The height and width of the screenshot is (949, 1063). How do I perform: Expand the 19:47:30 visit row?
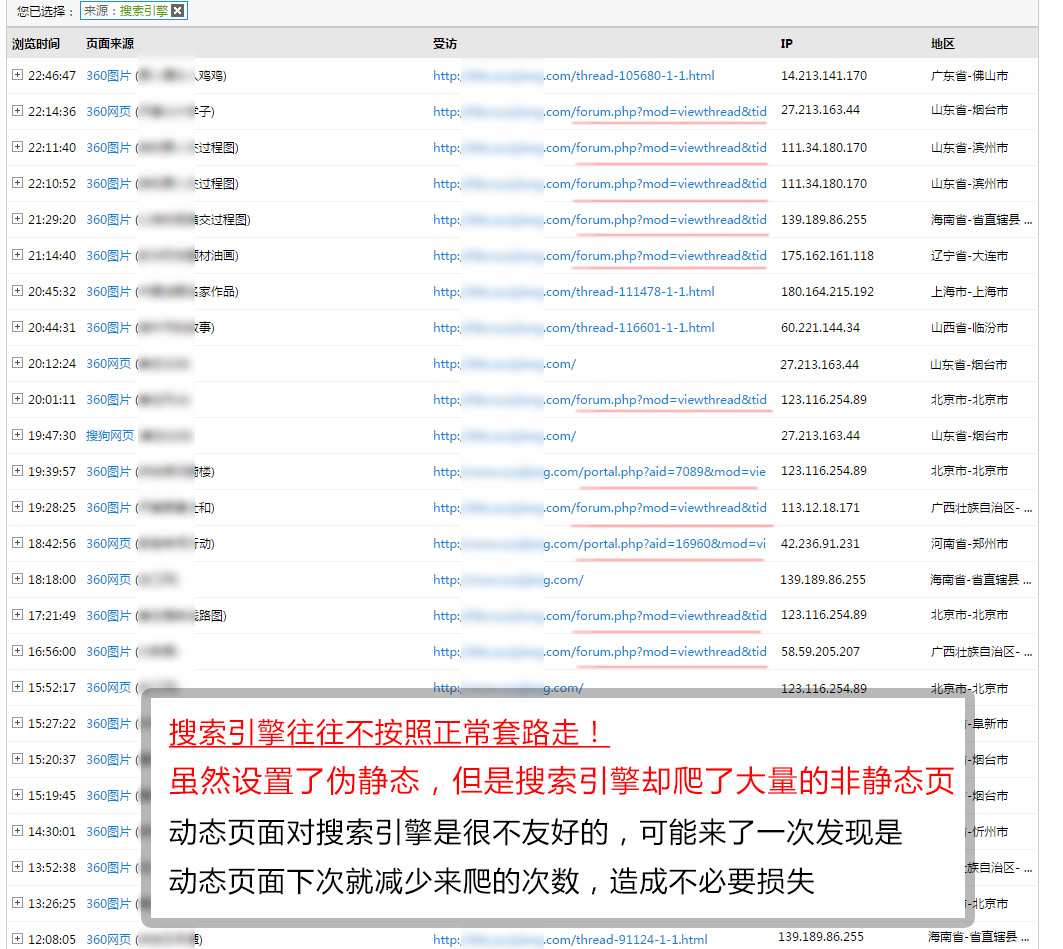pos(18,434)
